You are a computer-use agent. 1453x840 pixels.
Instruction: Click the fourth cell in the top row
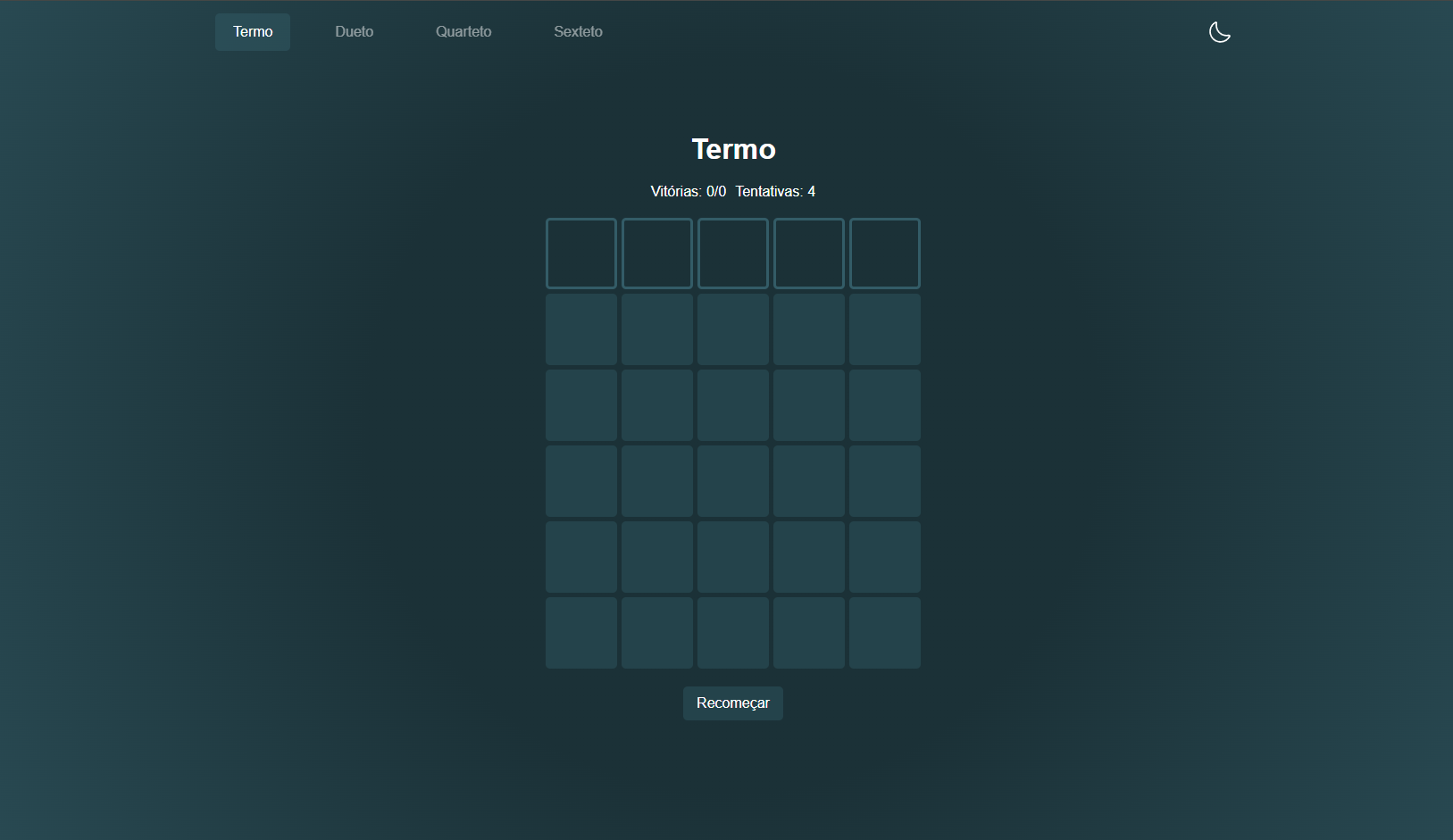(x=808, y=253)
